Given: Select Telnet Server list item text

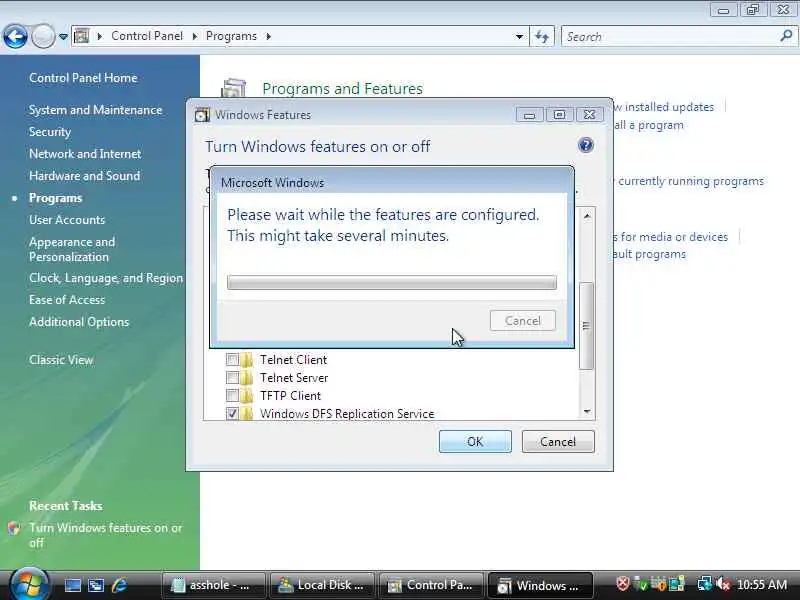Looking at the screenshot, I should tap(294, 378).
